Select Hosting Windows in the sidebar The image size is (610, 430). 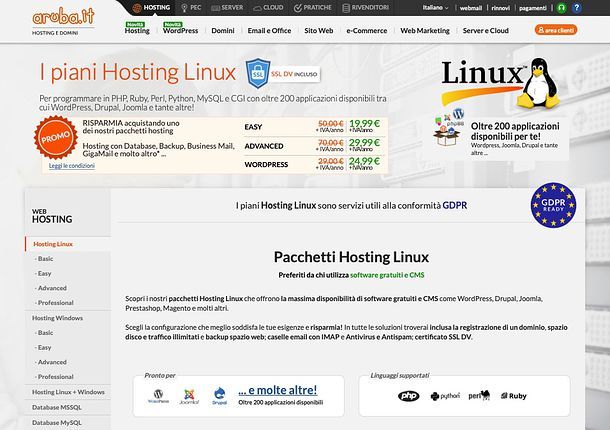[x=58, y=318]
